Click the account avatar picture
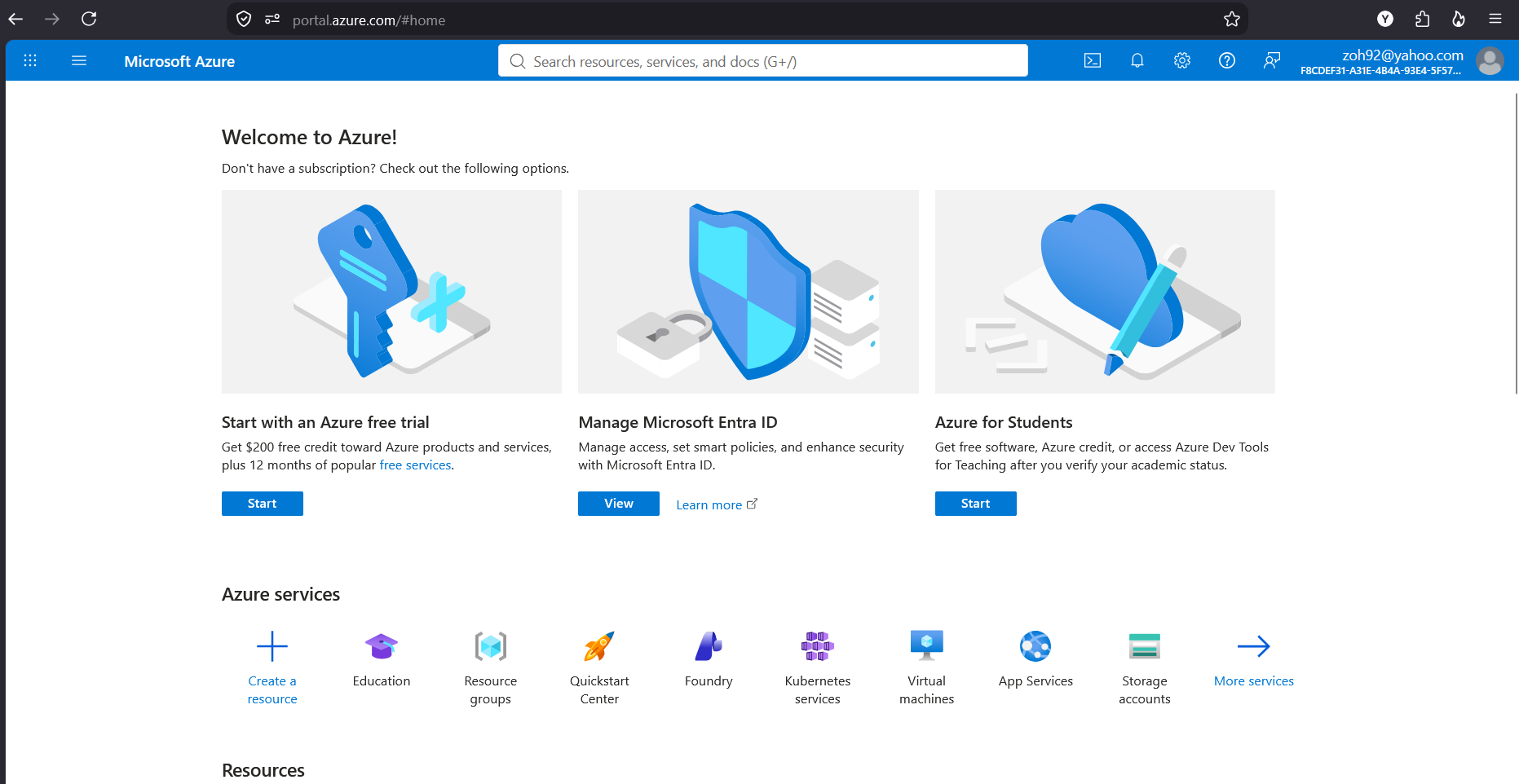 pyautogui.click(x=1490, y=61)
